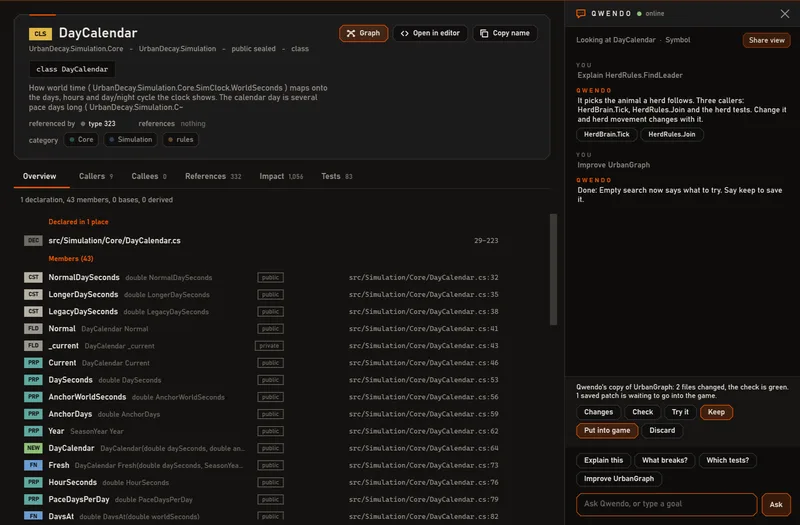Click the private badge on _current row
Image resolution: width=800 pixels, height=525 pixels.
269,346
